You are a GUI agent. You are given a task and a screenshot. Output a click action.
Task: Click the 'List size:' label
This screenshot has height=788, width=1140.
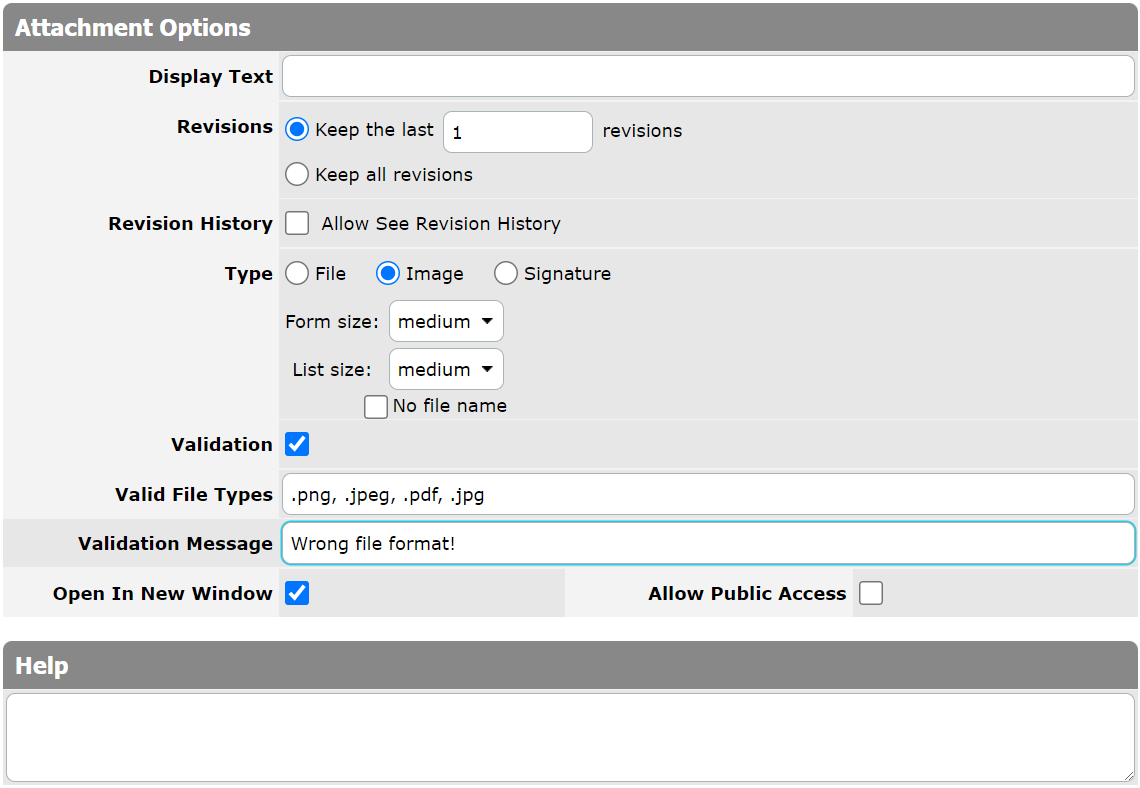(332, 370)
